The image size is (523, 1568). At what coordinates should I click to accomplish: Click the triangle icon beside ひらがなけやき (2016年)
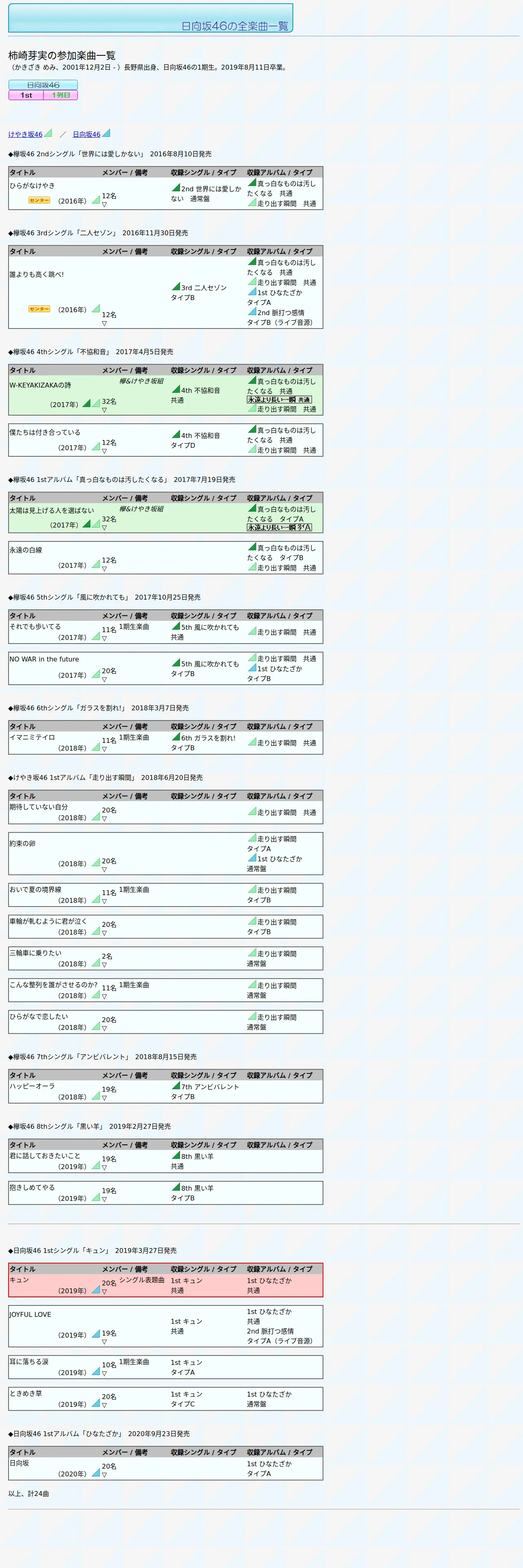pos(96,199)
